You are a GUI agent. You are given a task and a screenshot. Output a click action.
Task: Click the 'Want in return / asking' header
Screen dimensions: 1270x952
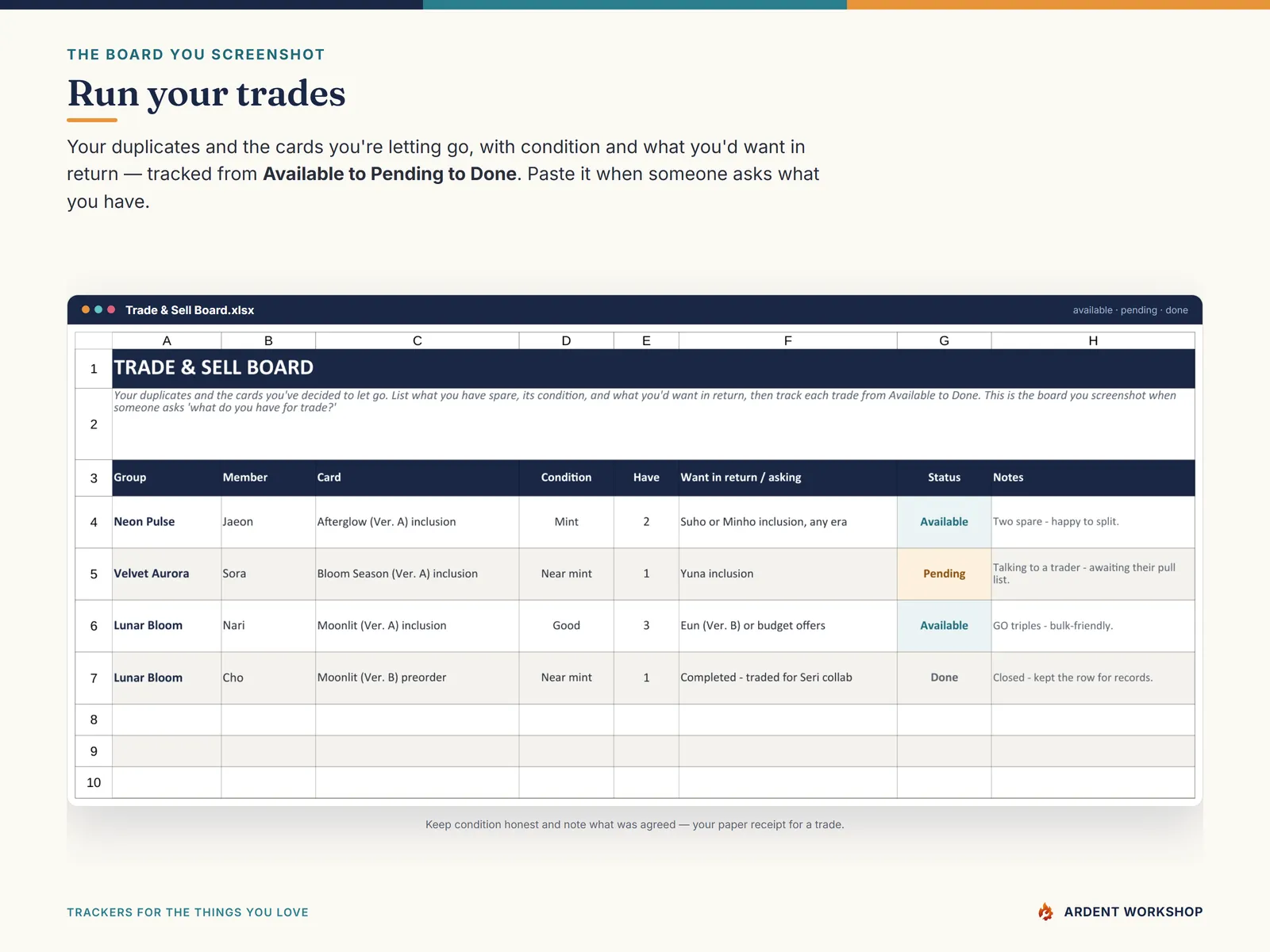(788, 478)
